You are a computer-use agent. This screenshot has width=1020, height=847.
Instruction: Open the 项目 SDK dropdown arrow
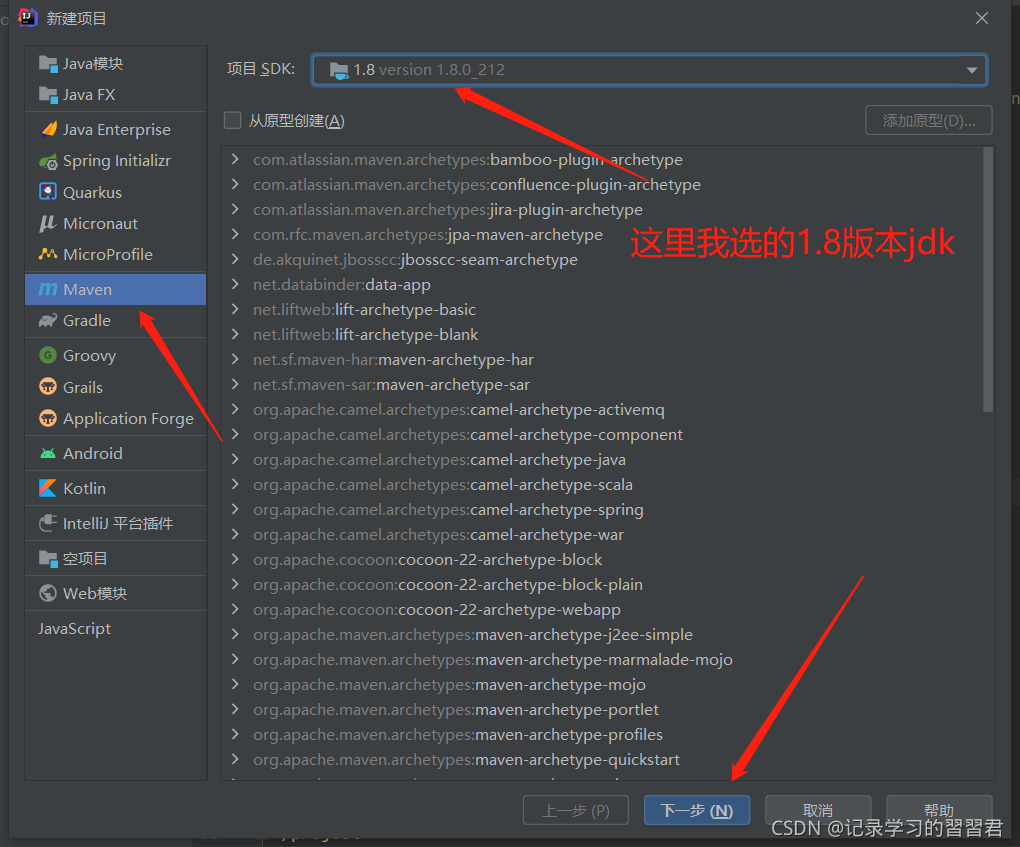point(972,70)
